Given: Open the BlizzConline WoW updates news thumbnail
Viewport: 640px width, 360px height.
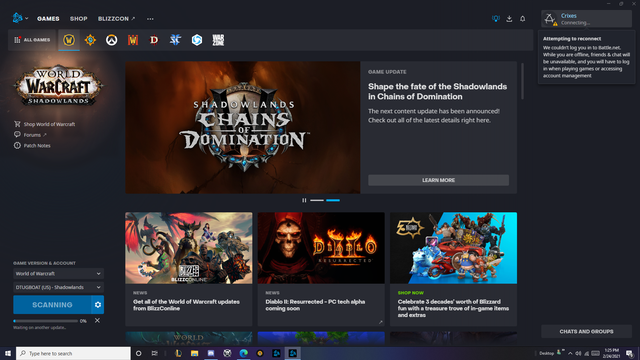Looking at the screenshot, I should 189,248.
